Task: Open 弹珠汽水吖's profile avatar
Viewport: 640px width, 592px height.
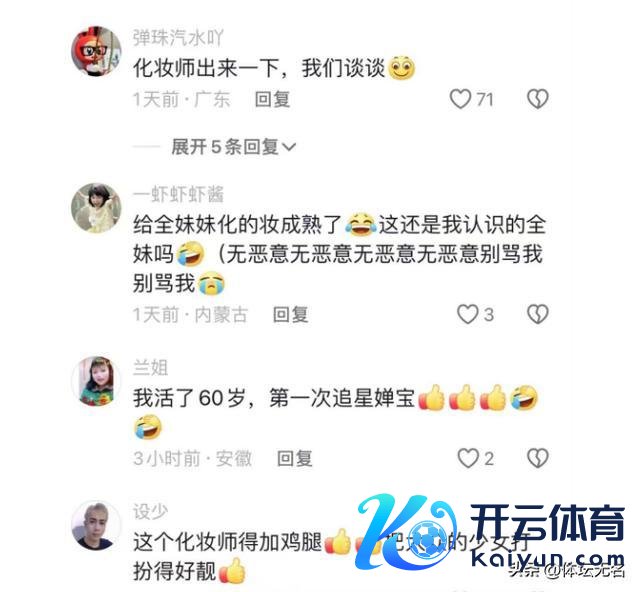Action: coord(96,51)
